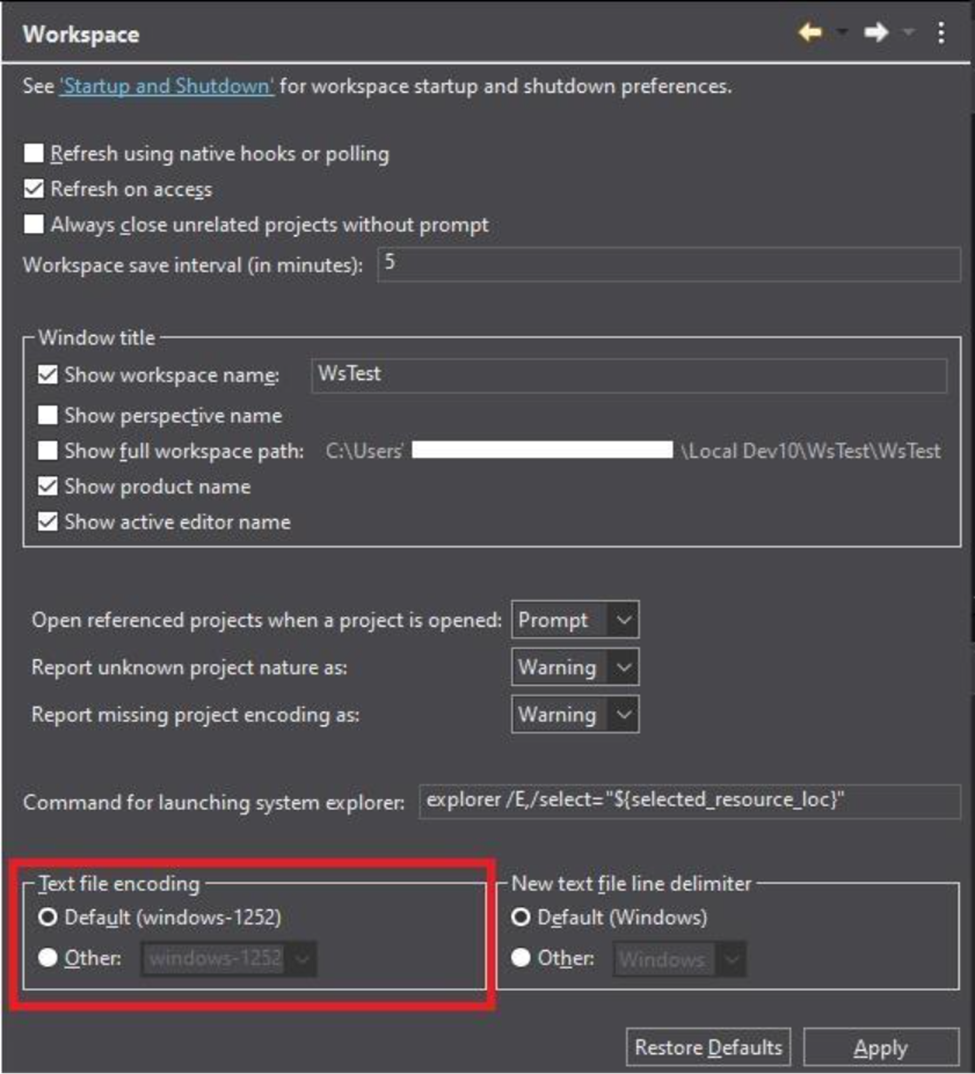Image resolution: width=975 pixels, height=1074 pixels.
Task: Open Report missing project encoding dropdown
Action: click(575, 714)
